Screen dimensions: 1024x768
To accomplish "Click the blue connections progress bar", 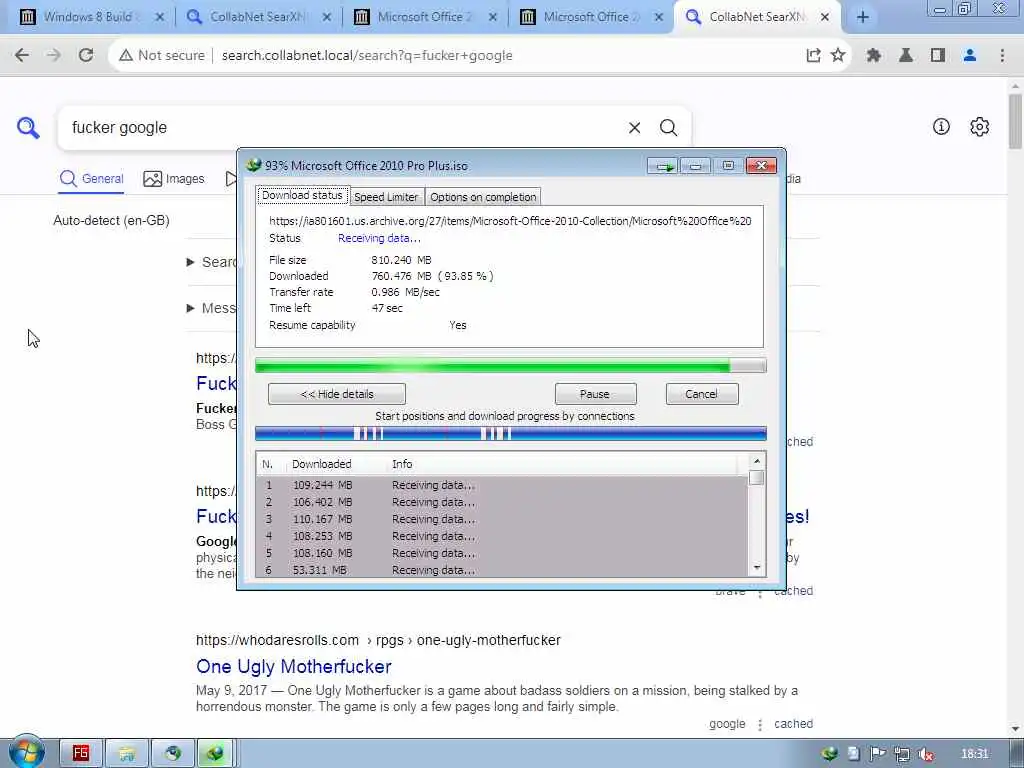I will (511, 434).
